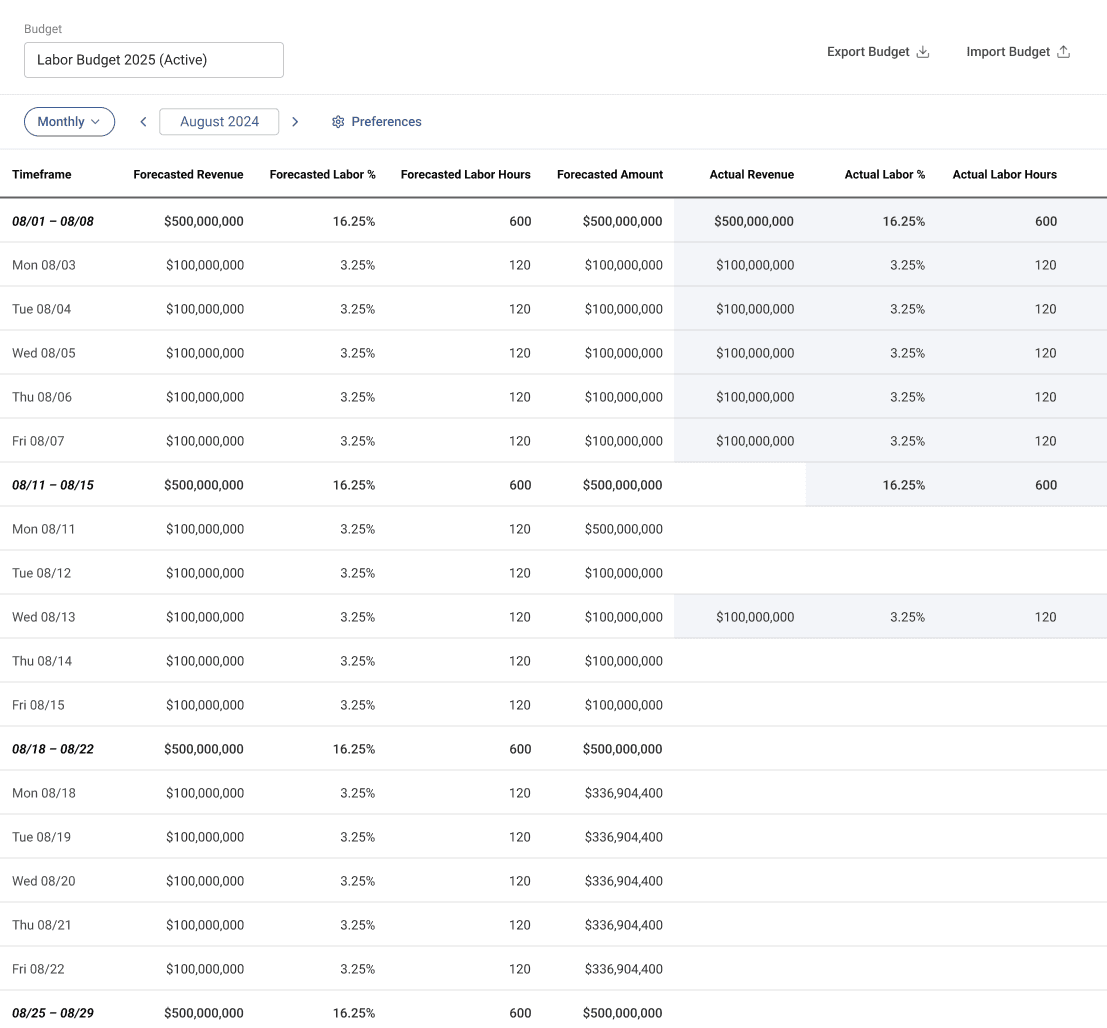
Task: Select the 08/11 – 08/15 week row
Action: point(53,485)
